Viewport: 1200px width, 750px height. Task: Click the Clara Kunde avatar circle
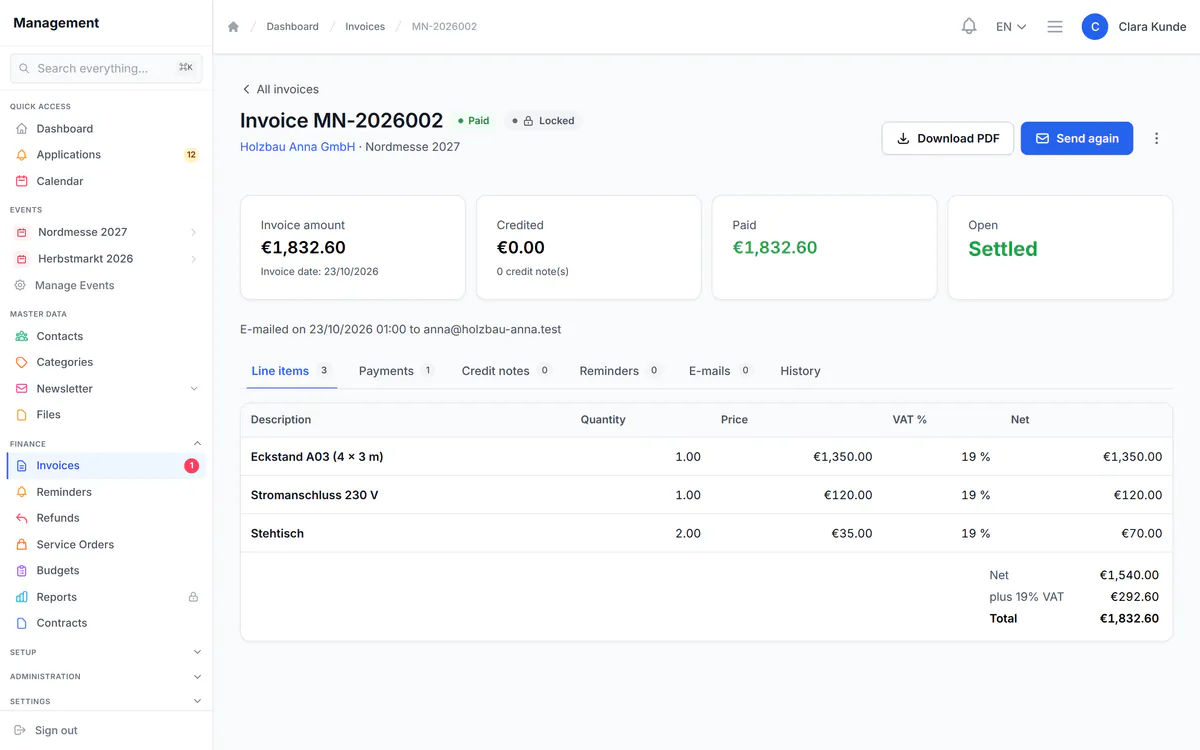(1095, 27)
